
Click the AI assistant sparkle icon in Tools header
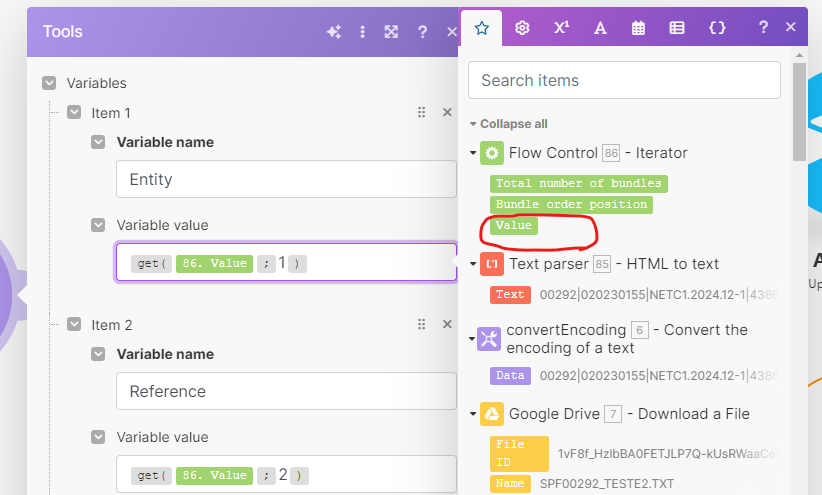click(x=334, y=32)
